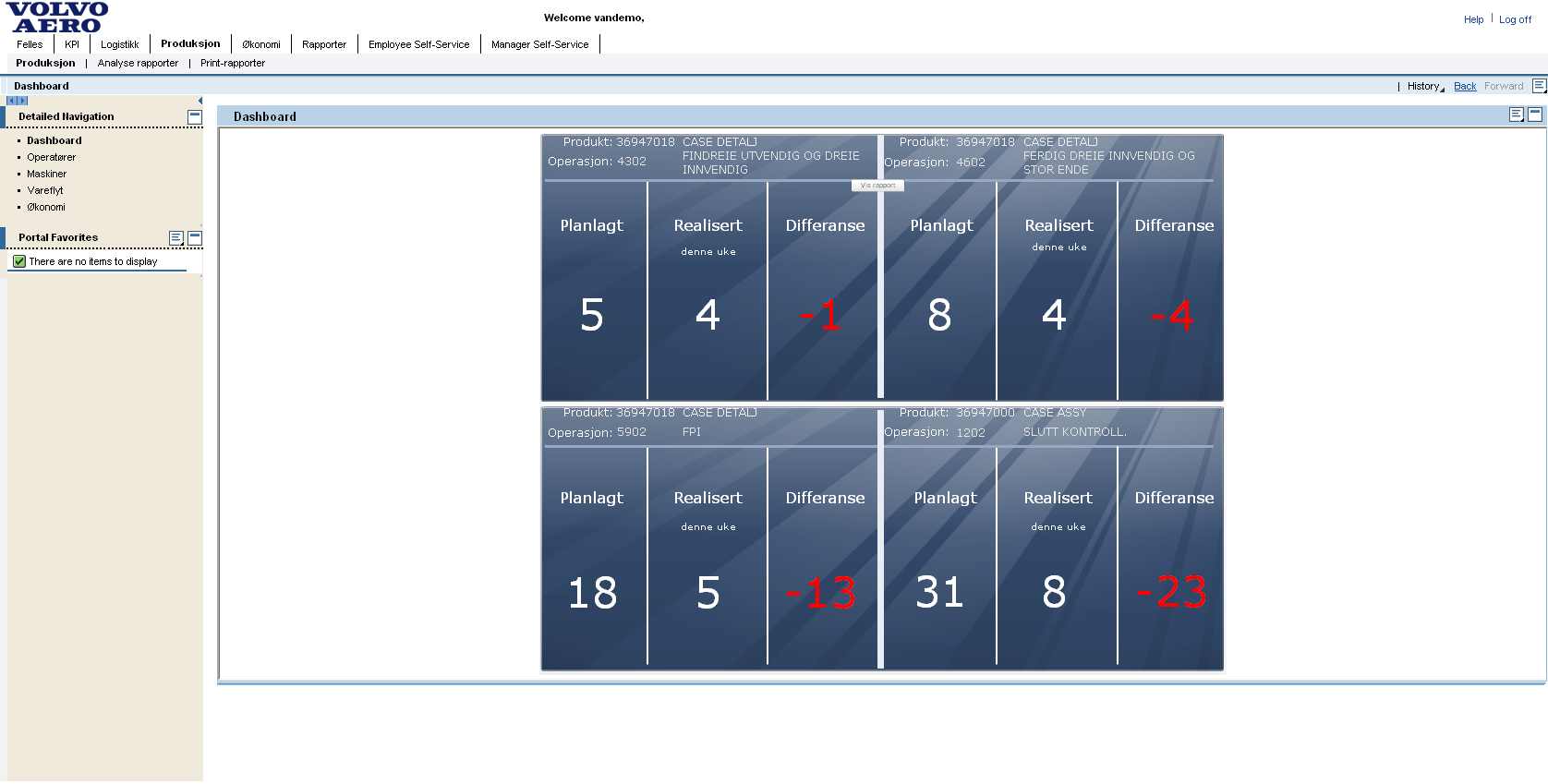Open Manager Self-Service tab
This screenshot has height=784, width=1548.
coord(539,44)
